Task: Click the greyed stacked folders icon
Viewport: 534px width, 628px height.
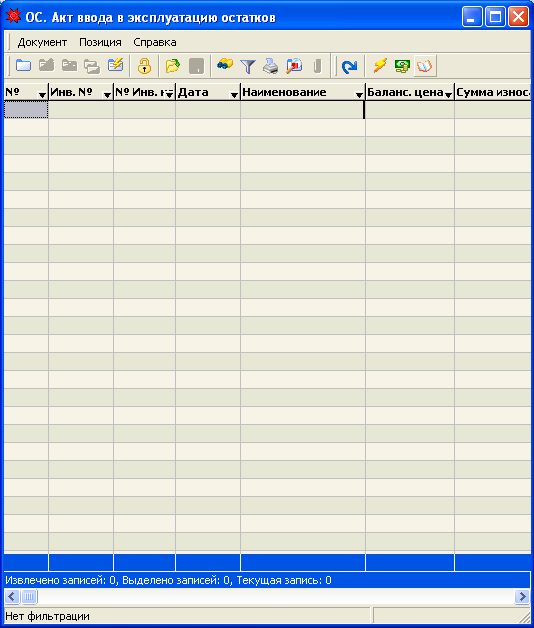Action: coord(92,65)
